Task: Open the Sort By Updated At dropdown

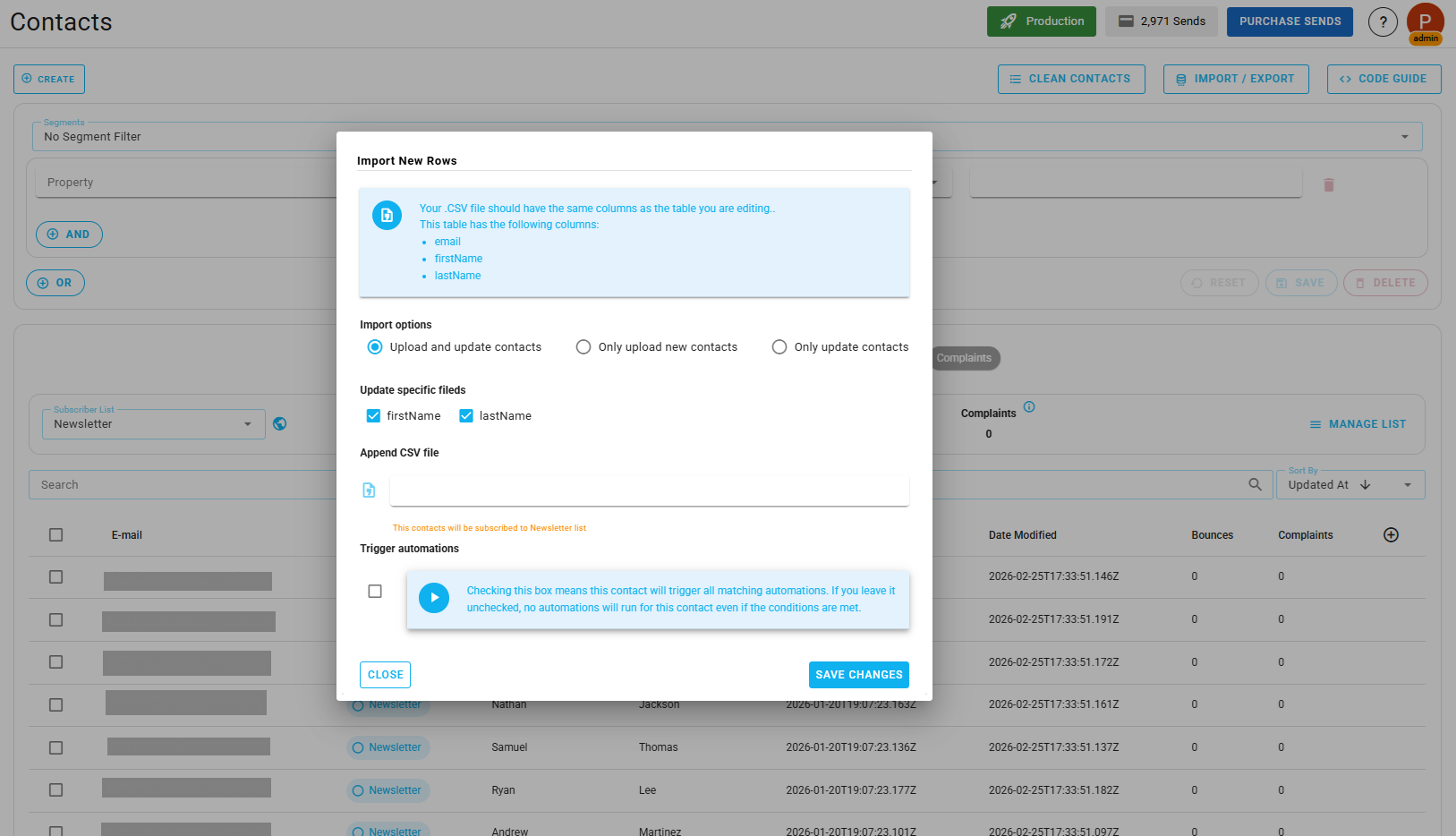Action: pos(1406,484)
